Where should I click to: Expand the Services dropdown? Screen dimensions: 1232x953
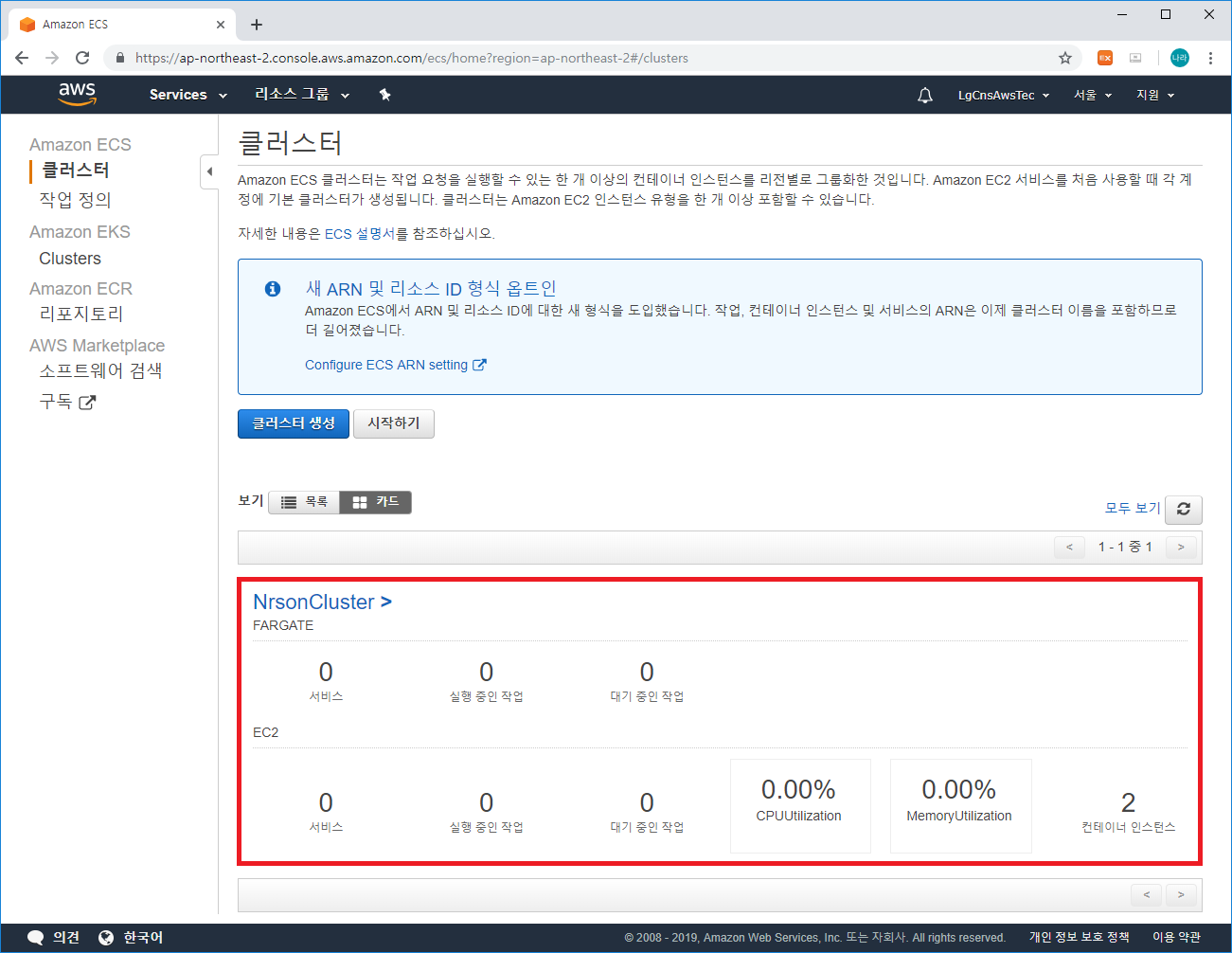[188, 95]
